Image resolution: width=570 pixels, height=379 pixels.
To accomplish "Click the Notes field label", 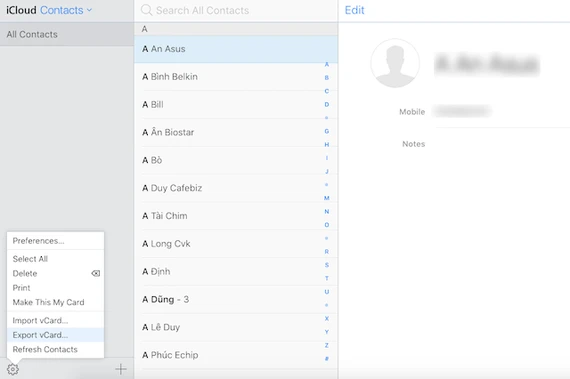I will (x=413, y=144).
